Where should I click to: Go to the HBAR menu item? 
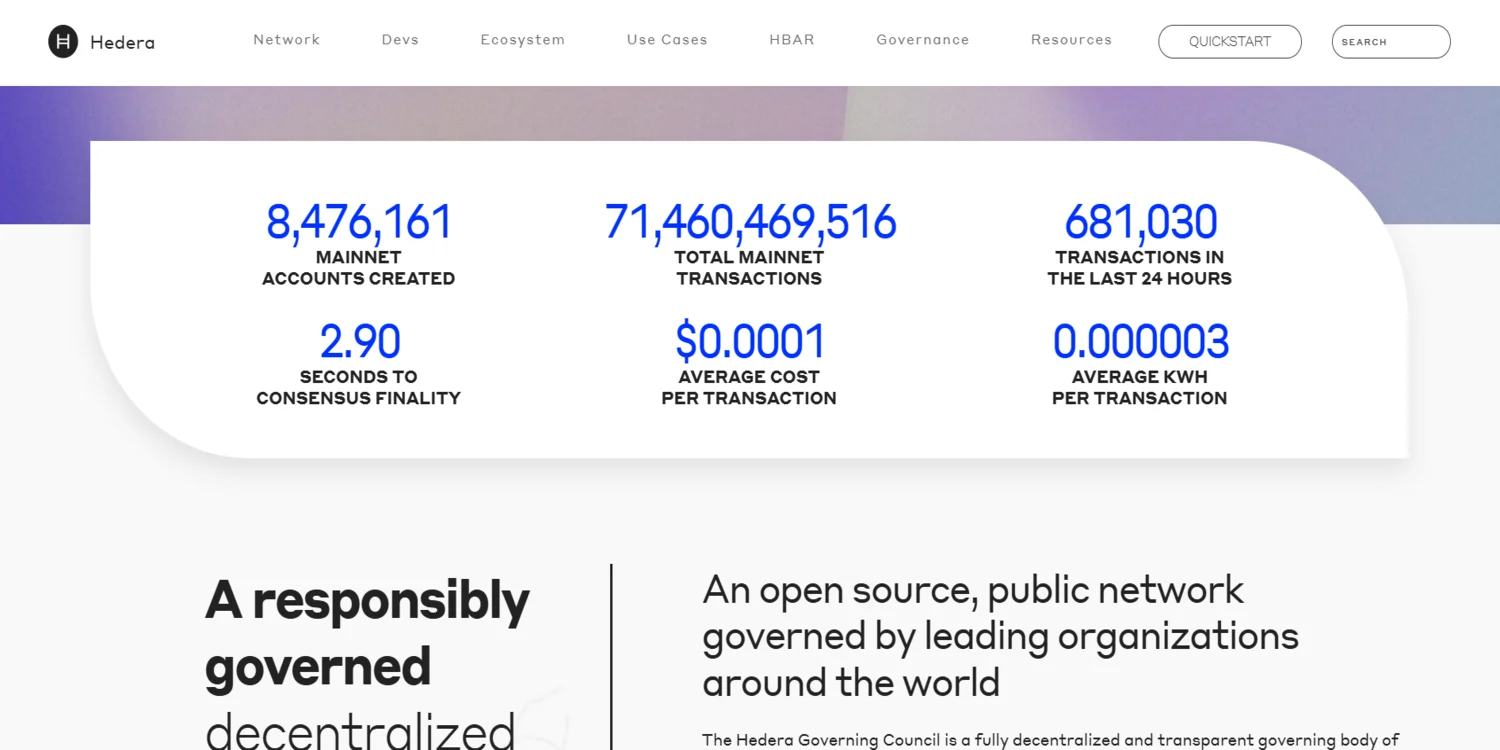tap(792, 40)
